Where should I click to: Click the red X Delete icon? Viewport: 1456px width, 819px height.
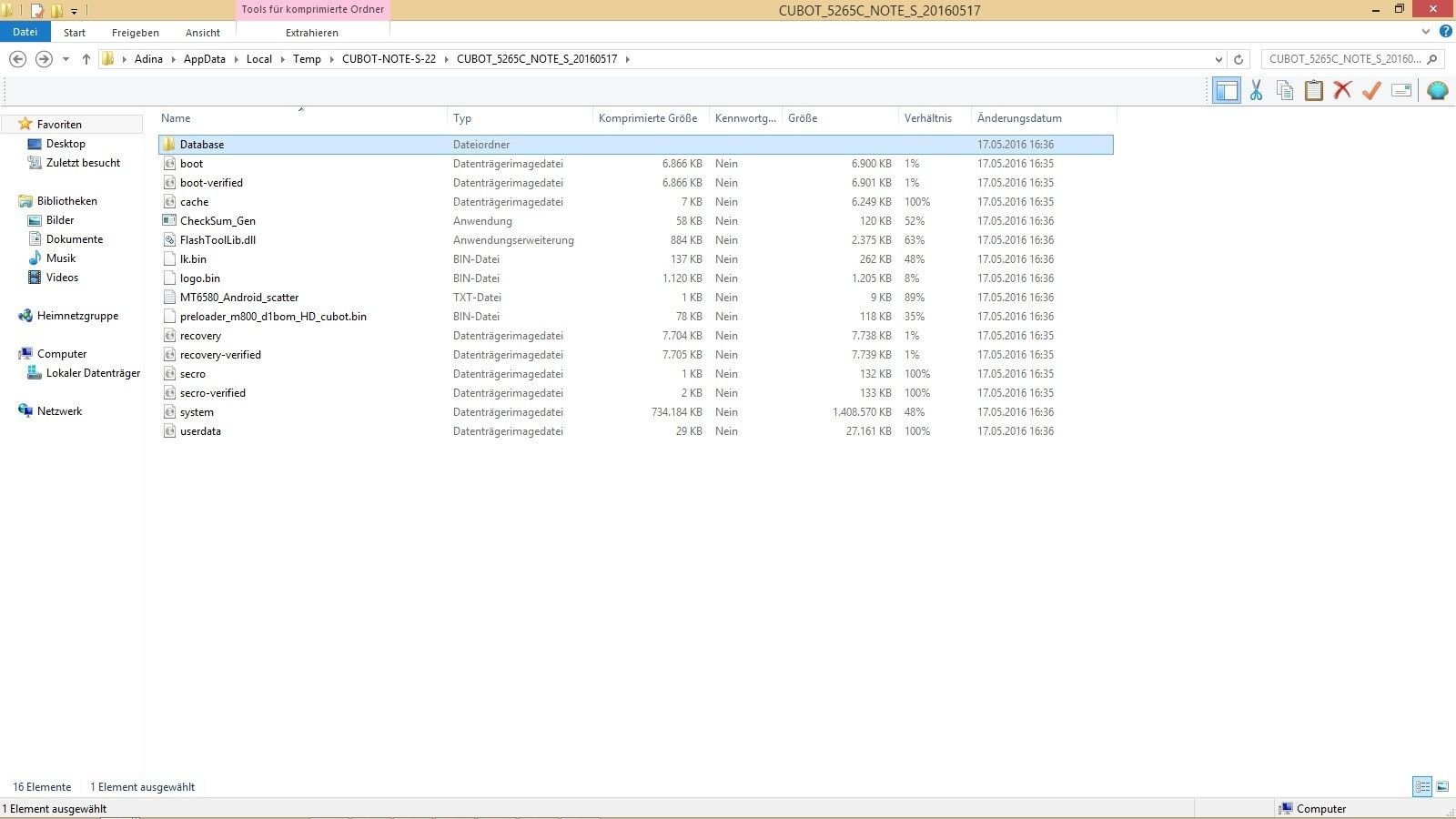pyautogui.click(x=1342, y=90)
